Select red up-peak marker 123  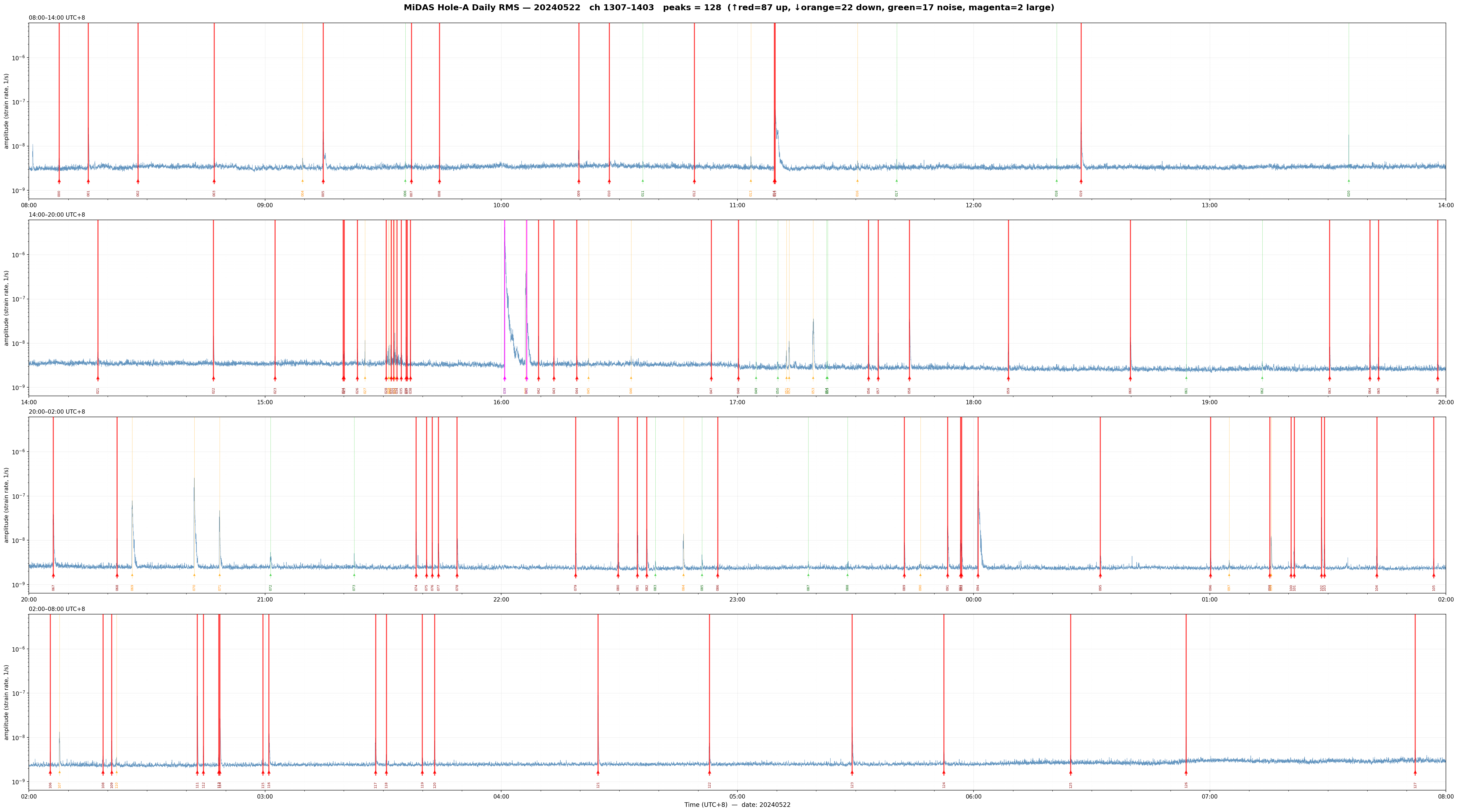point(852,772)
